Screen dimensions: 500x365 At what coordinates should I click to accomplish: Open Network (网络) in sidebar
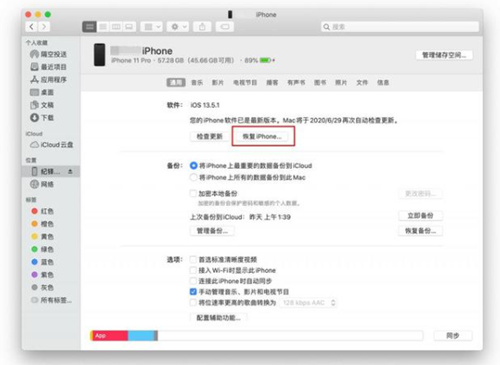click(42, 184)
